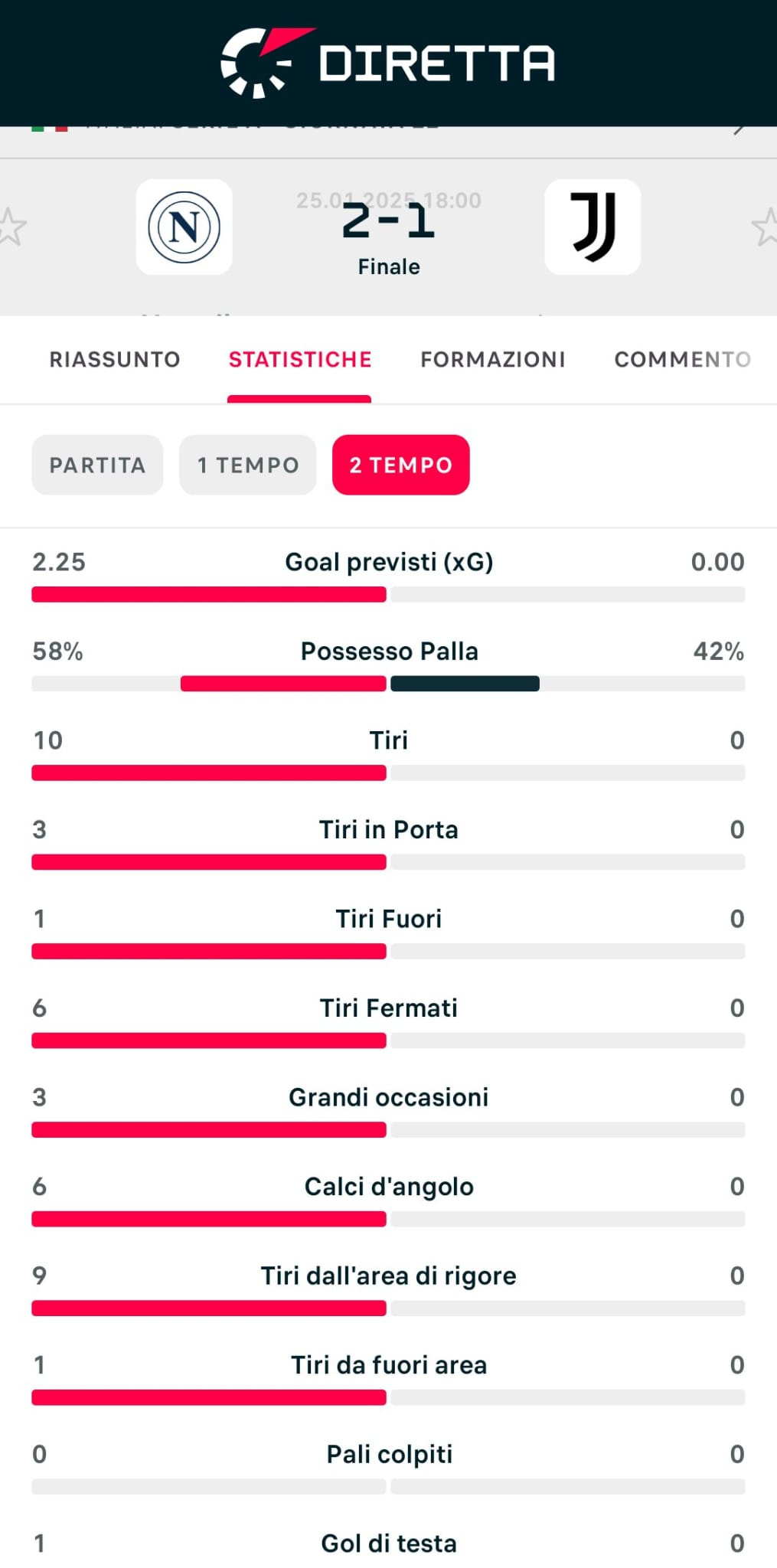
Task: Favorite Napoli with the left star
Action: 11,227
